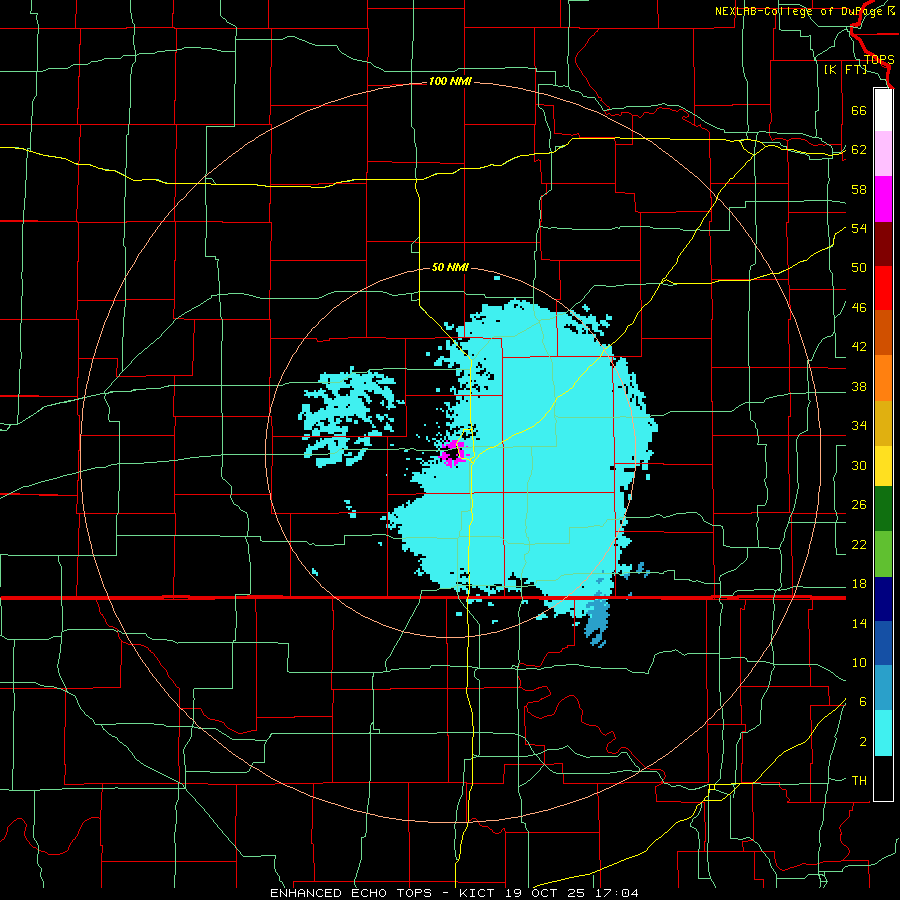Click the "50" scale label
The height and width of the screenshot is (900, 900).
pos(859,268)
